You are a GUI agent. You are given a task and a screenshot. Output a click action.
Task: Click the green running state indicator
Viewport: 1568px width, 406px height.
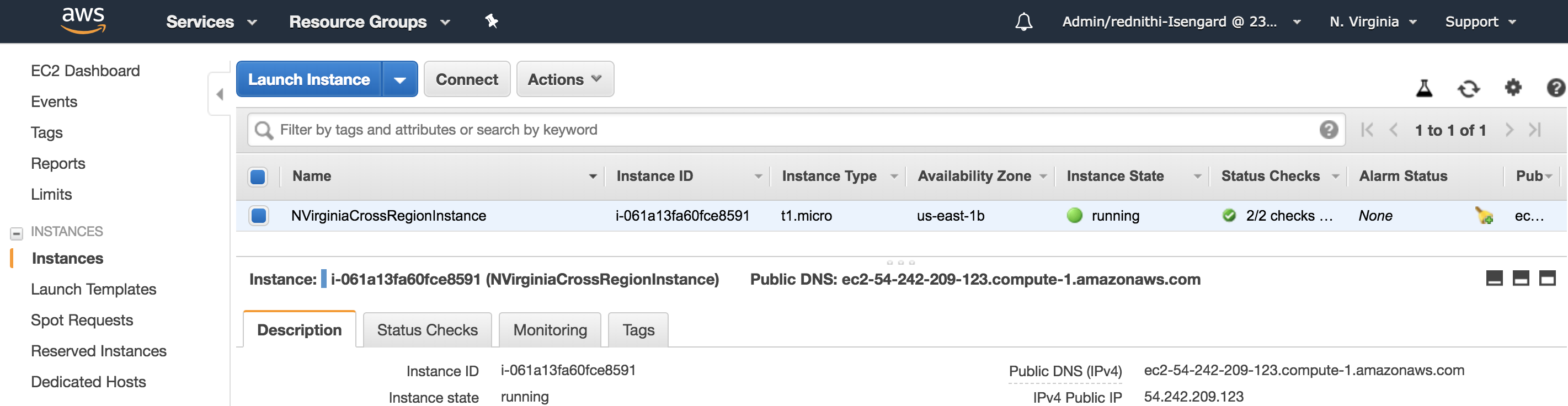(x=1074, y=216)
